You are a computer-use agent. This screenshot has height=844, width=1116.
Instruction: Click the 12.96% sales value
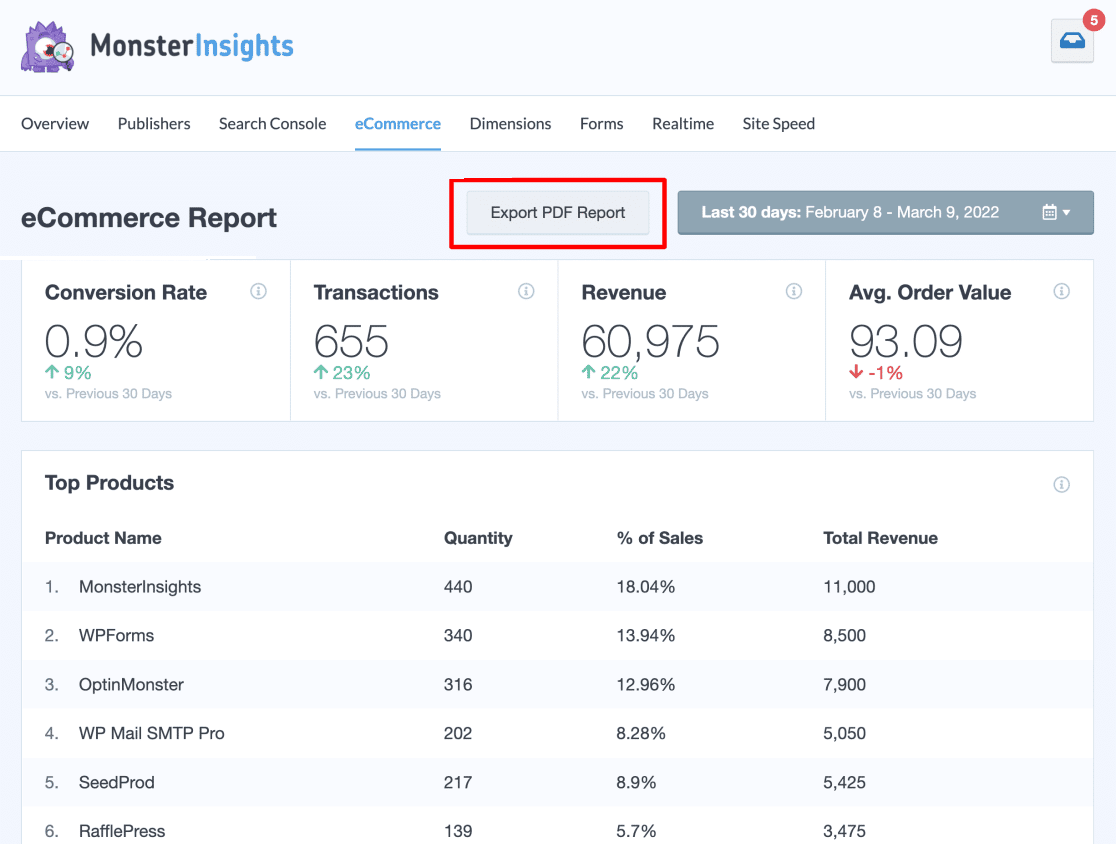point(646,685)
